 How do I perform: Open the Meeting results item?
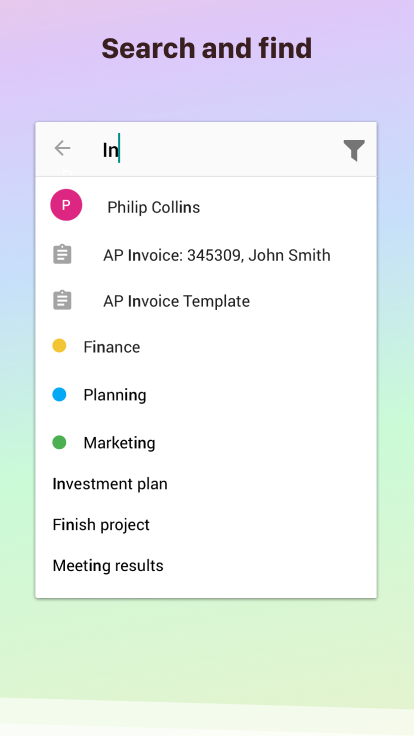pos(108,566)
